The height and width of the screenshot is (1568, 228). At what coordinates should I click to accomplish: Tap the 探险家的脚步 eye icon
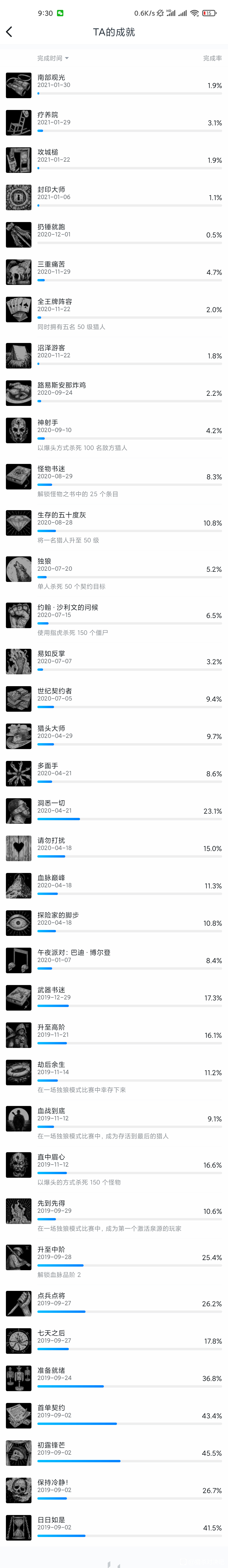click(x=19, y=923)
